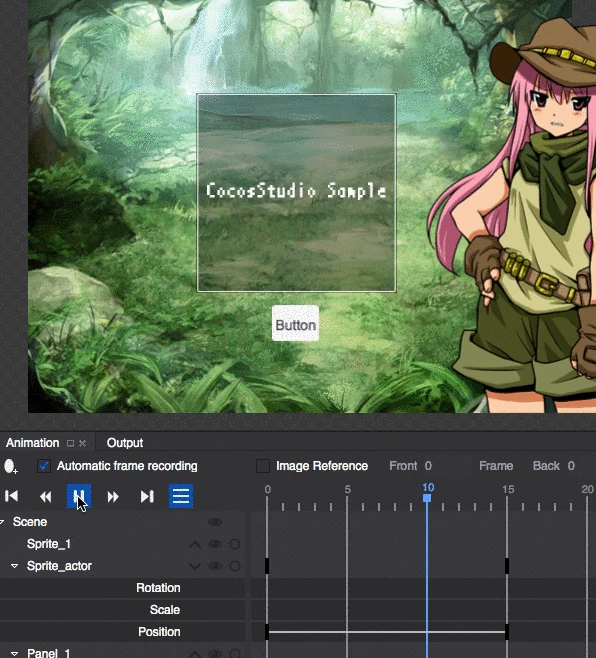Click frame 20 on the timeline ruler

[x=588, y=490]
